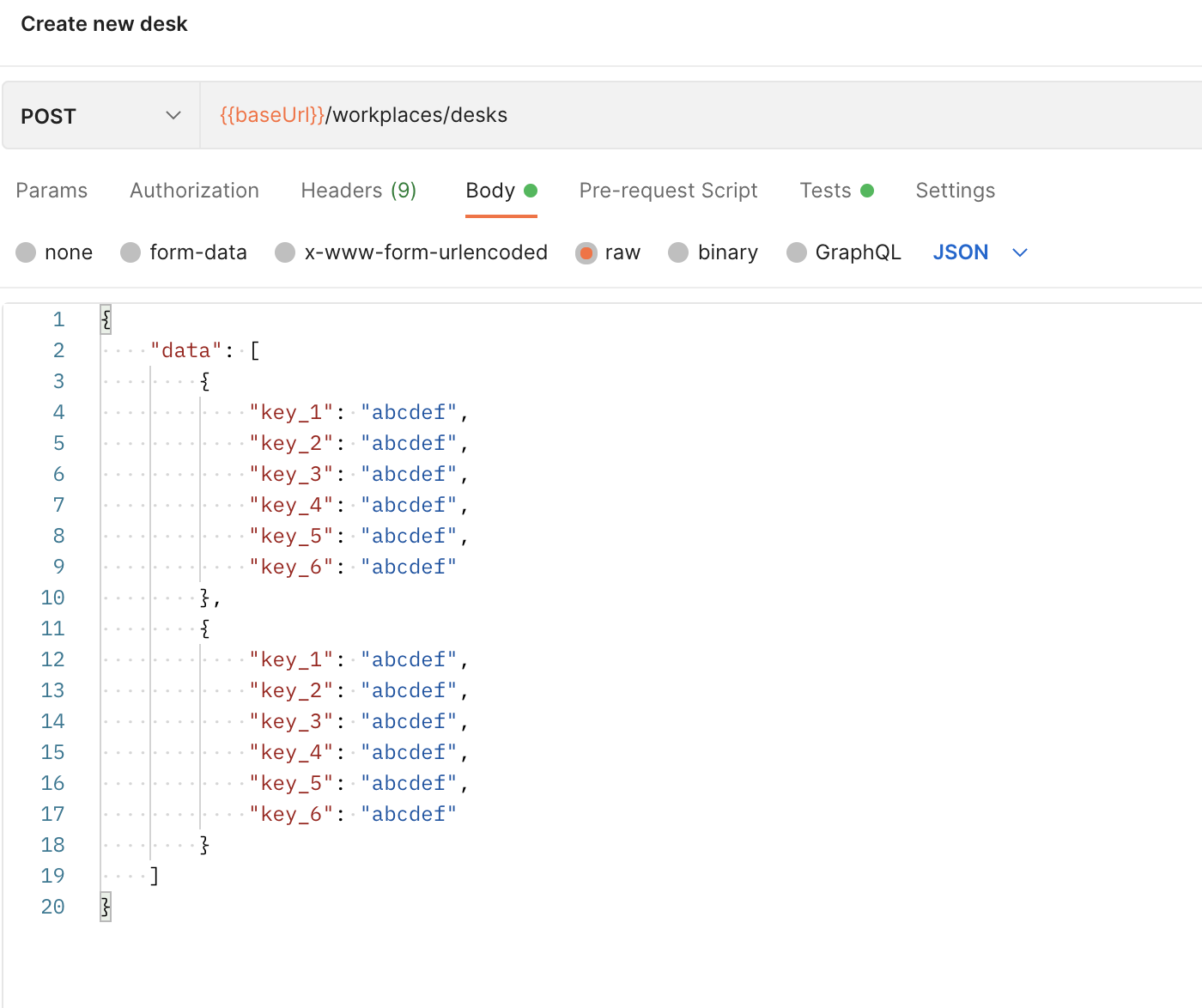
Task: Click line number 10 in gutter
Action: click(x=52, y=598)
